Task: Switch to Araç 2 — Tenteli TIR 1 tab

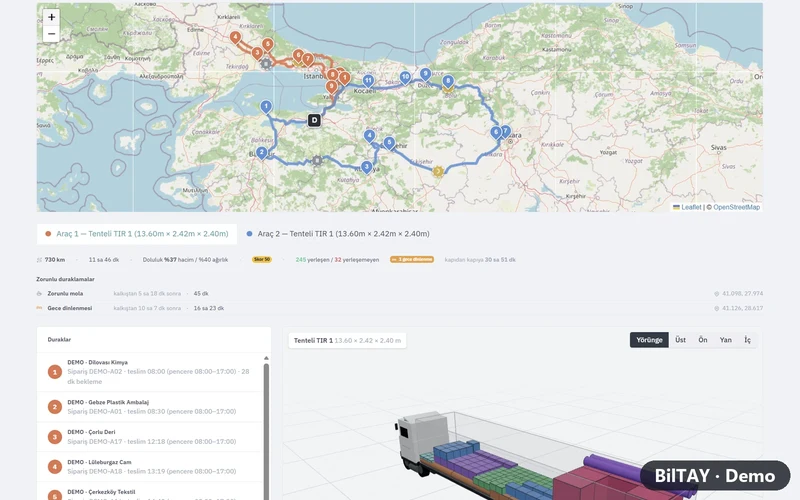Action: [338, 234]
